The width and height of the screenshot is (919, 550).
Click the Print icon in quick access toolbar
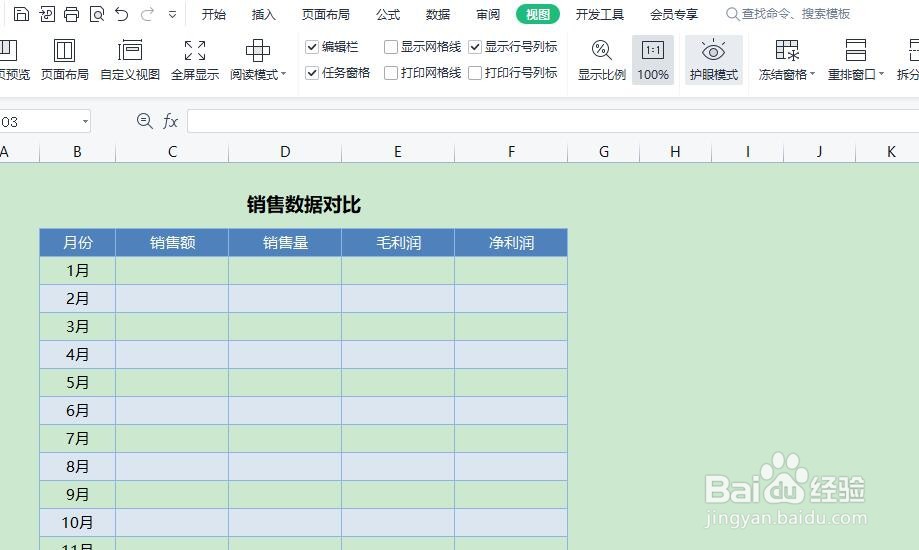pos(72,13)
